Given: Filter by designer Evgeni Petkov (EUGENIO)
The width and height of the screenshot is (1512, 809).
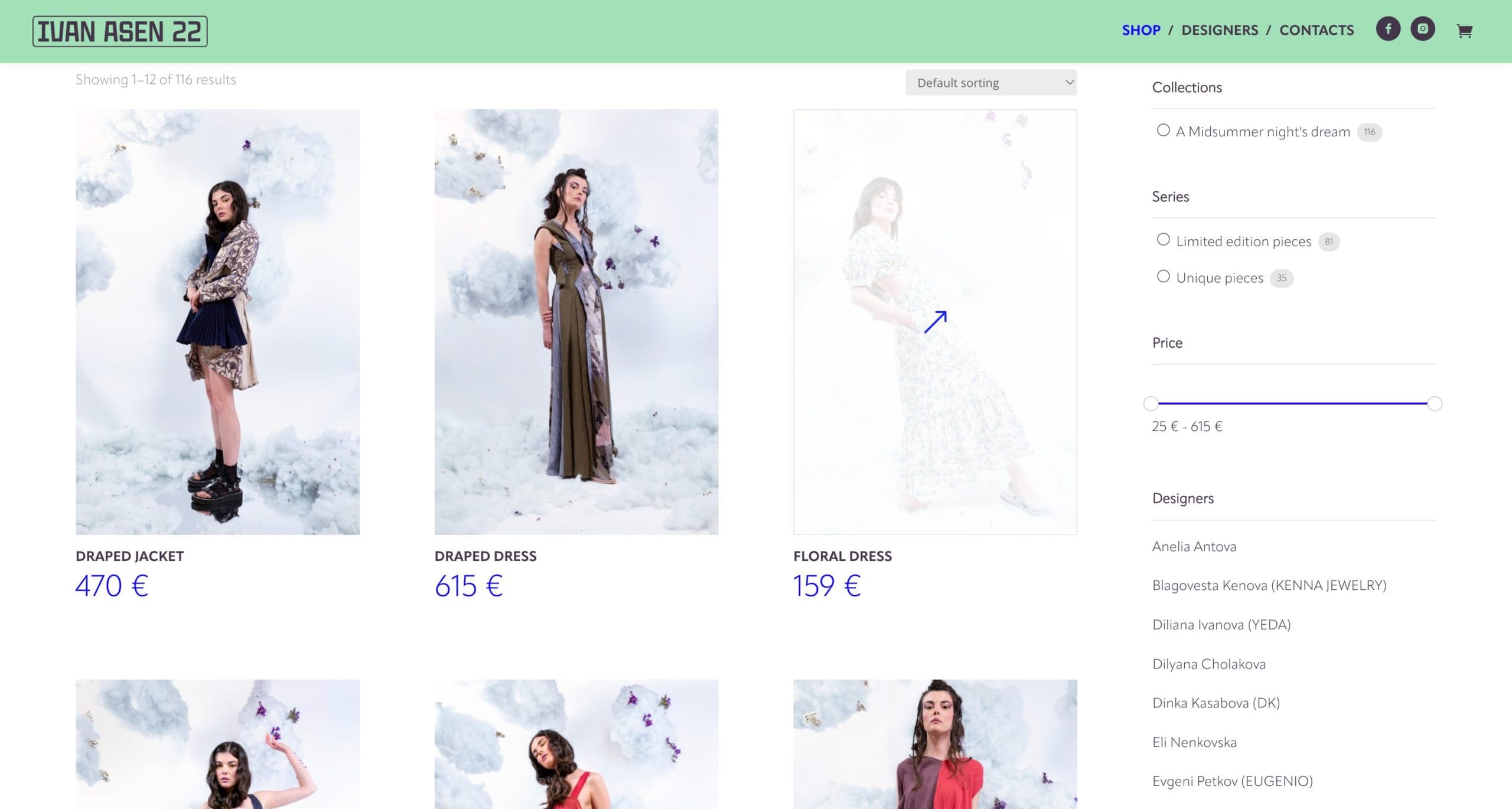Looking at the screenshot, I should point(1232,781).
